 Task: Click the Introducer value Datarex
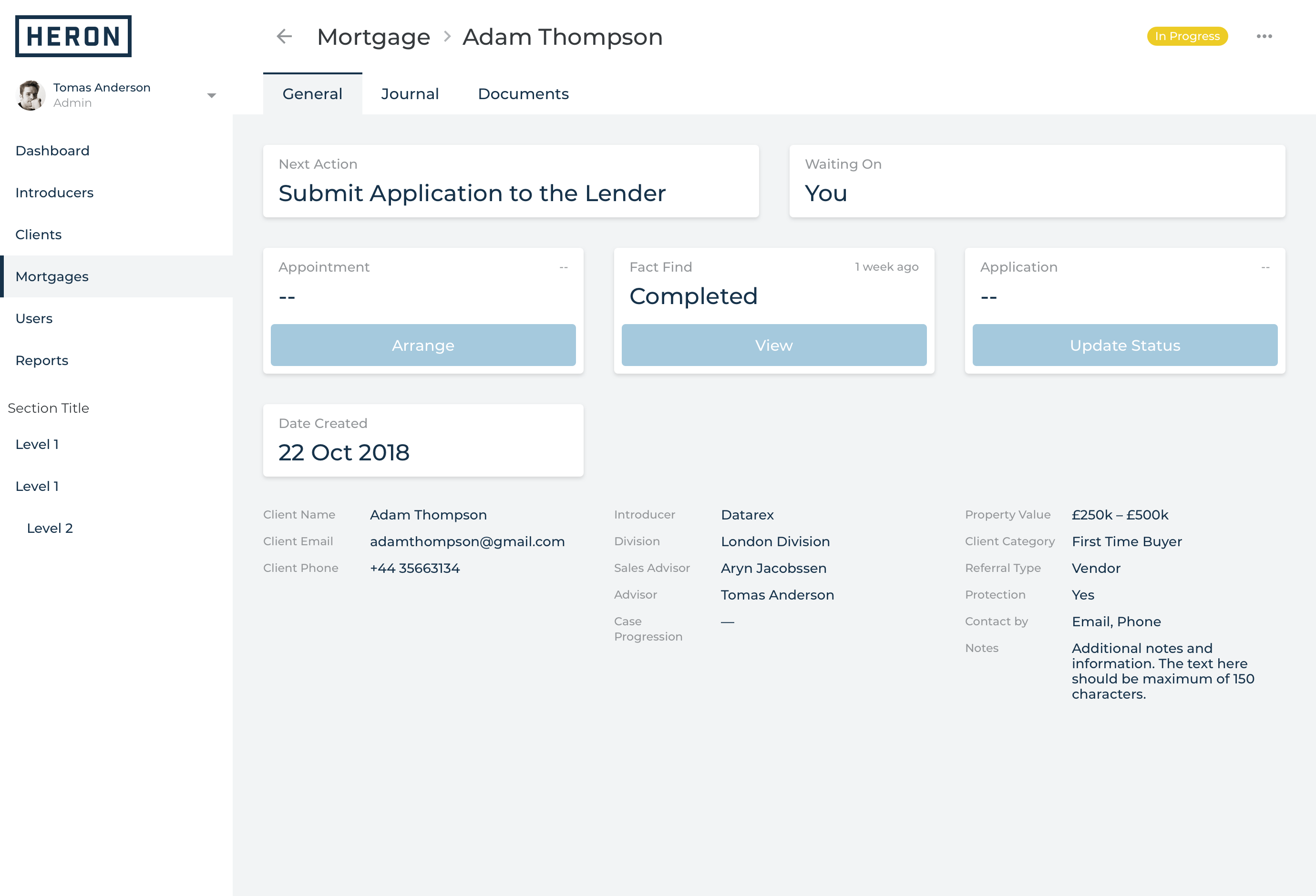(x=747, y=515)
